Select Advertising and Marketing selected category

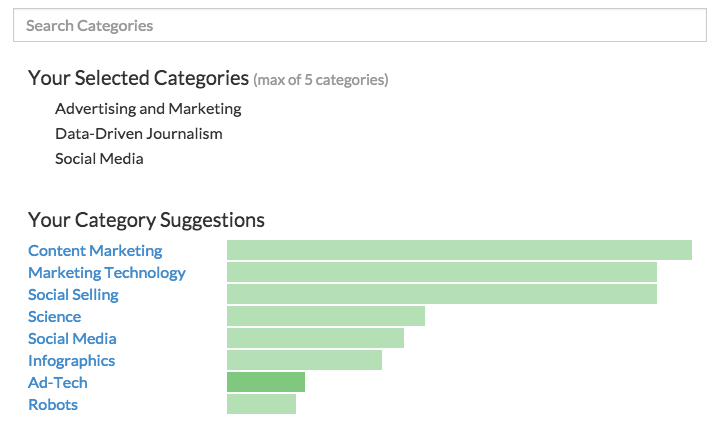click(x=148, y=108)
